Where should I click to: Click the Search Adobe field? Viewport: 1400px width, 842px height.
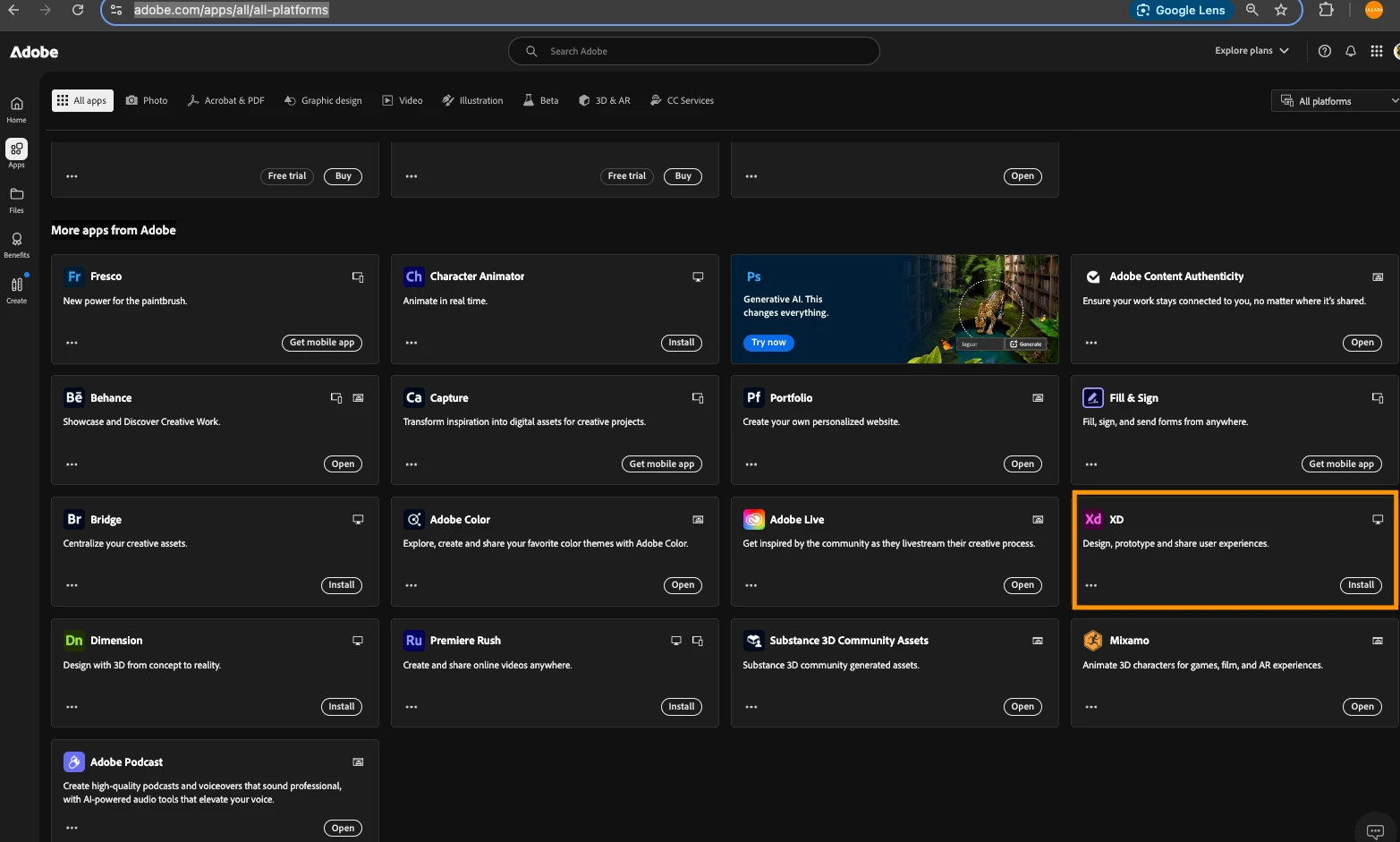pyautogui.click(x=694, y=51)
